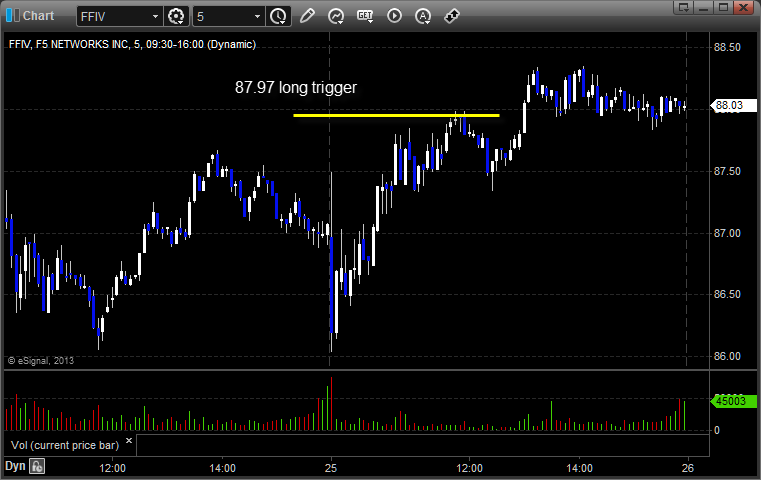
Task: Click the first 12:00 time axis label
Action: tap(113, 468)
